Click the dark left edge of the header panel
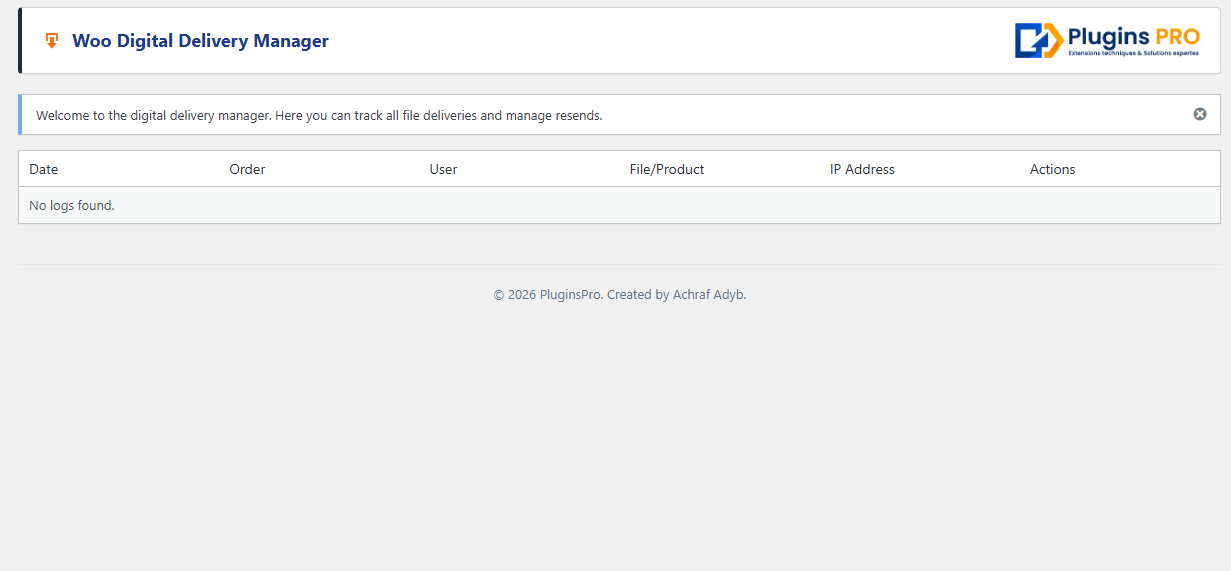The height and width of the screenshot is (571, 1231). (20, 41)
